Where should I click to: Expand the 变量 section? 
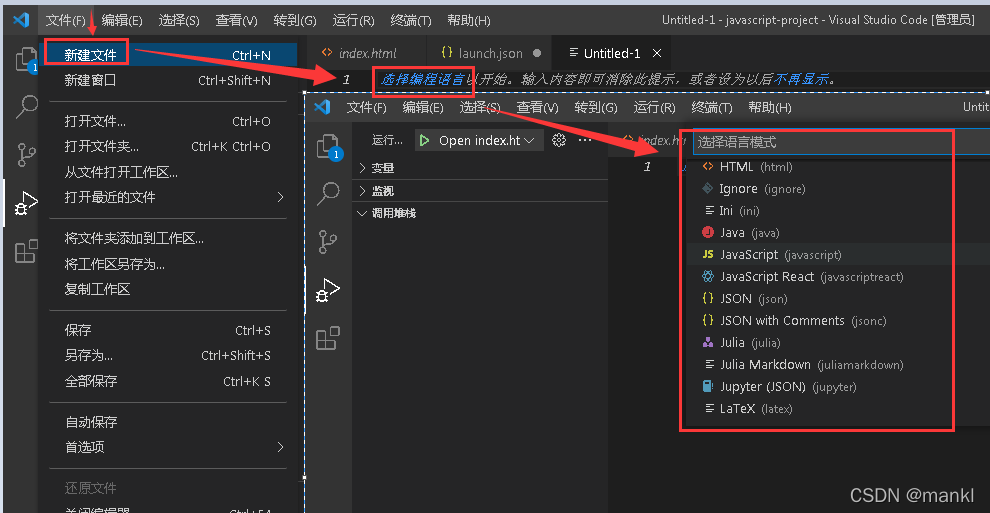click(x=480, y=168)
